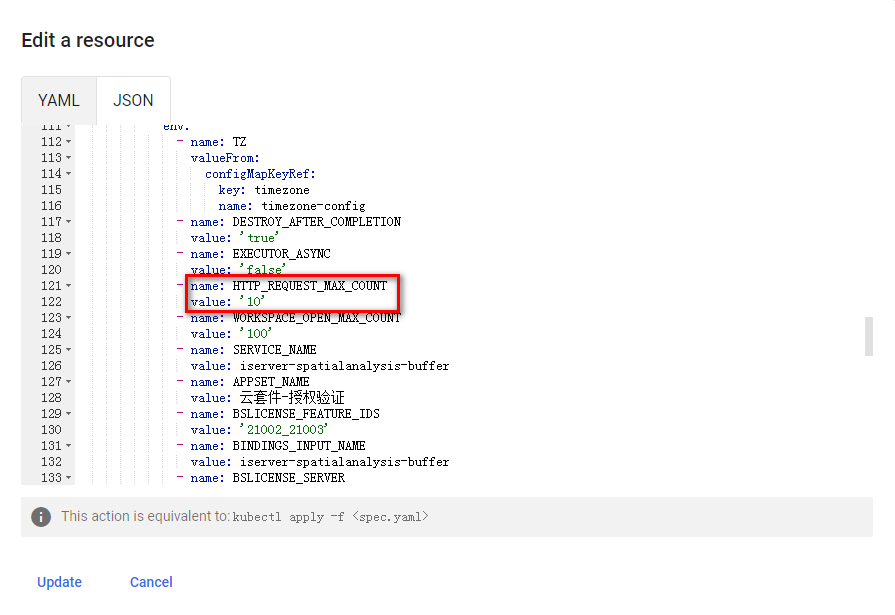Screen dimensions: 895x615
Task: Click EXECUTOR_ASYNC on line 119
Action: click(281, 254)
